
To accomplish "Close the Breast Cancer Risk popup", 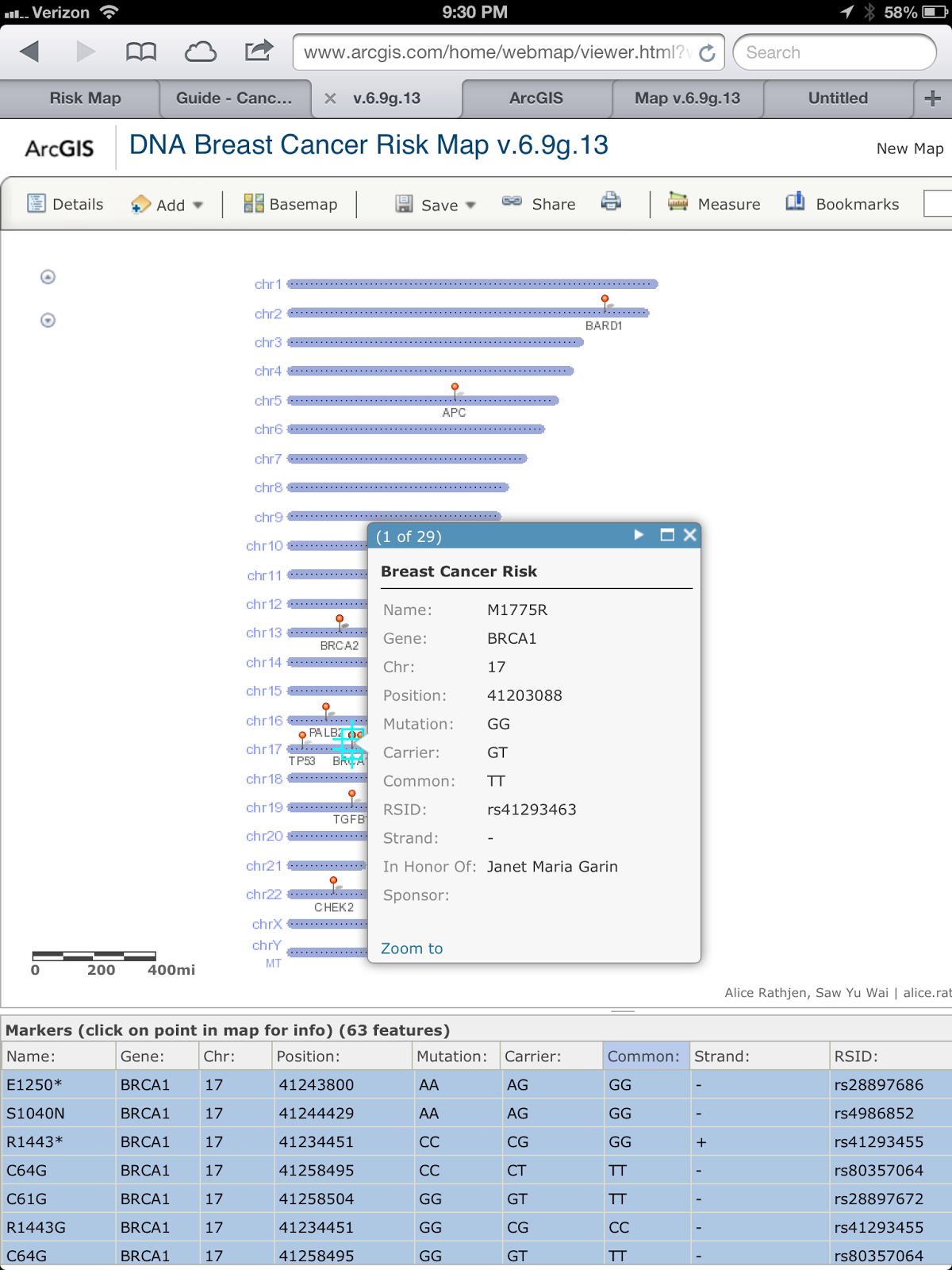I will point(690,535).
